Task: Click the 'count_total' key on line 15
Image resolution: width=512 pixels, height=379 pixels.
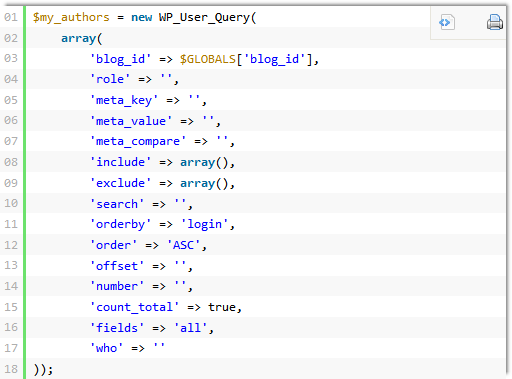Action: coord(134,307)
